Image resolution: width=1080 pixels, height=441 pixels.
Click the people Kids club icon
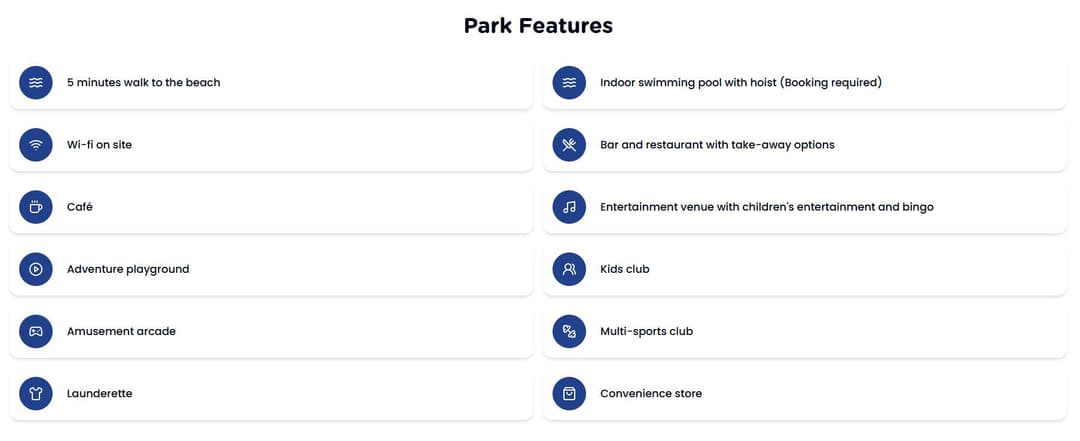tap(569, 269)
